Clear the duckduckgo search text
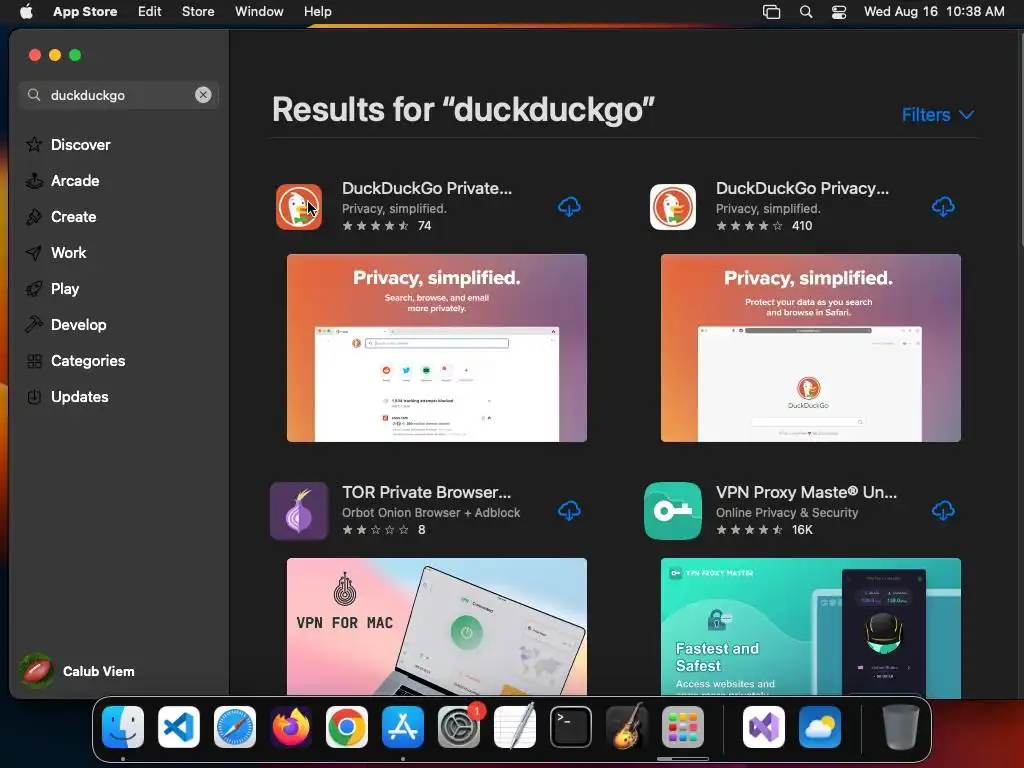The width and height of the screenshot is (1024, 768). 203,95
